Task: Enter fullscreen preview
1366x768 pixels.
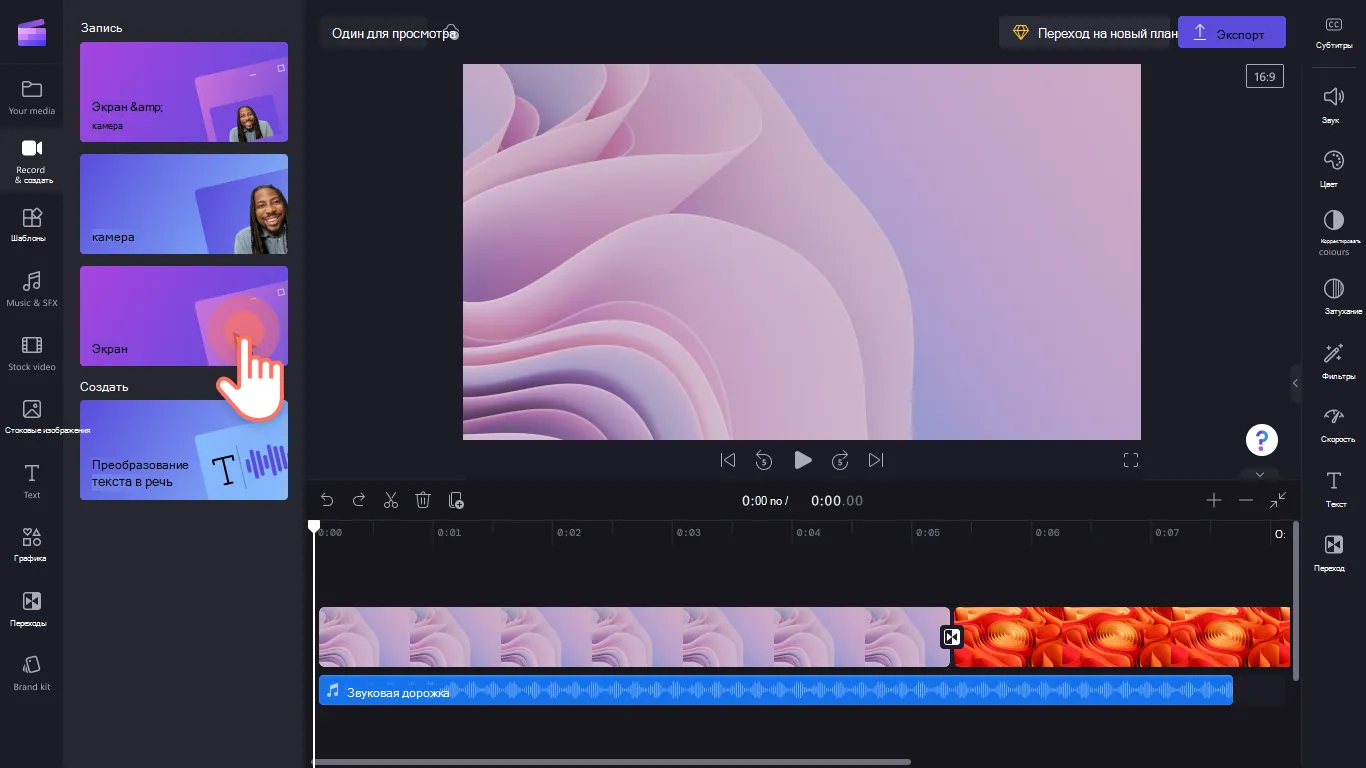Action: pyautogui.click(x=1131, y=460)
